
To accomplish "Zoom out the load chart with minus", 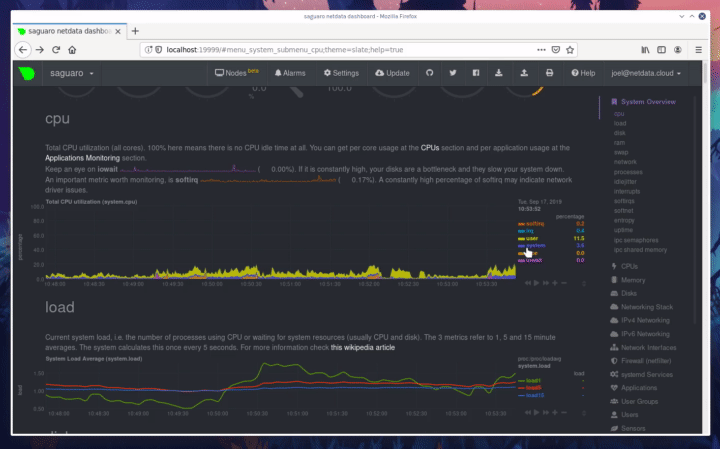I will (564, 413).
